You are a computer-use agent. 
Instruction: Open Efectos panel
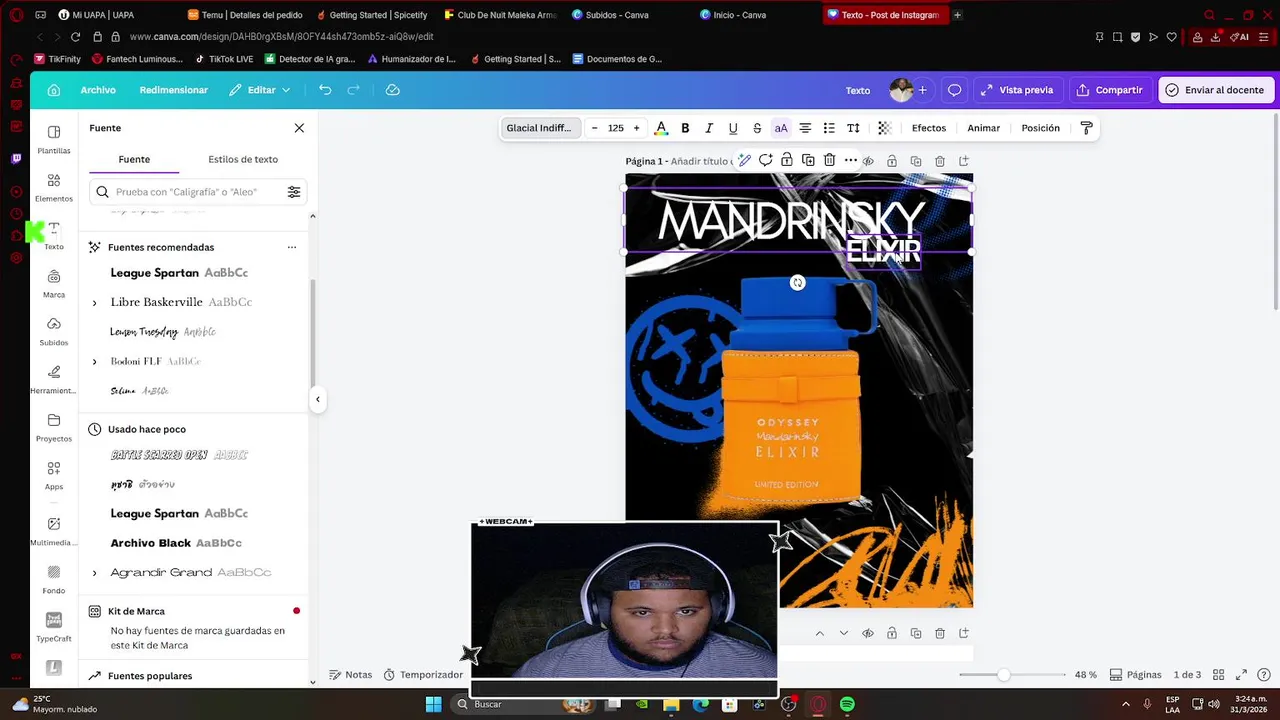(x=929, y=128)
